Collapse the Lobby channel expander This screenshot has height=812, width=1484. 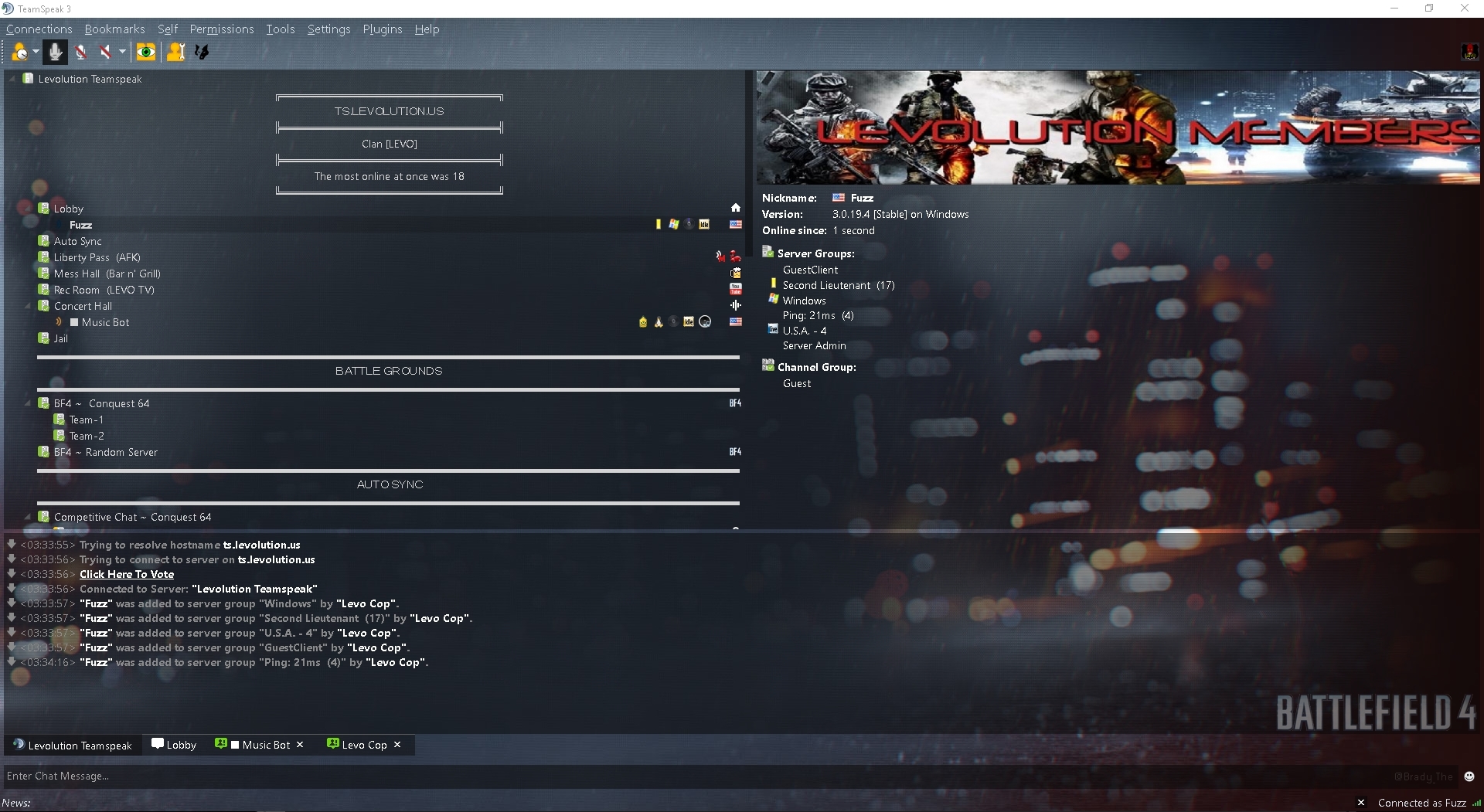pos(28,209)
